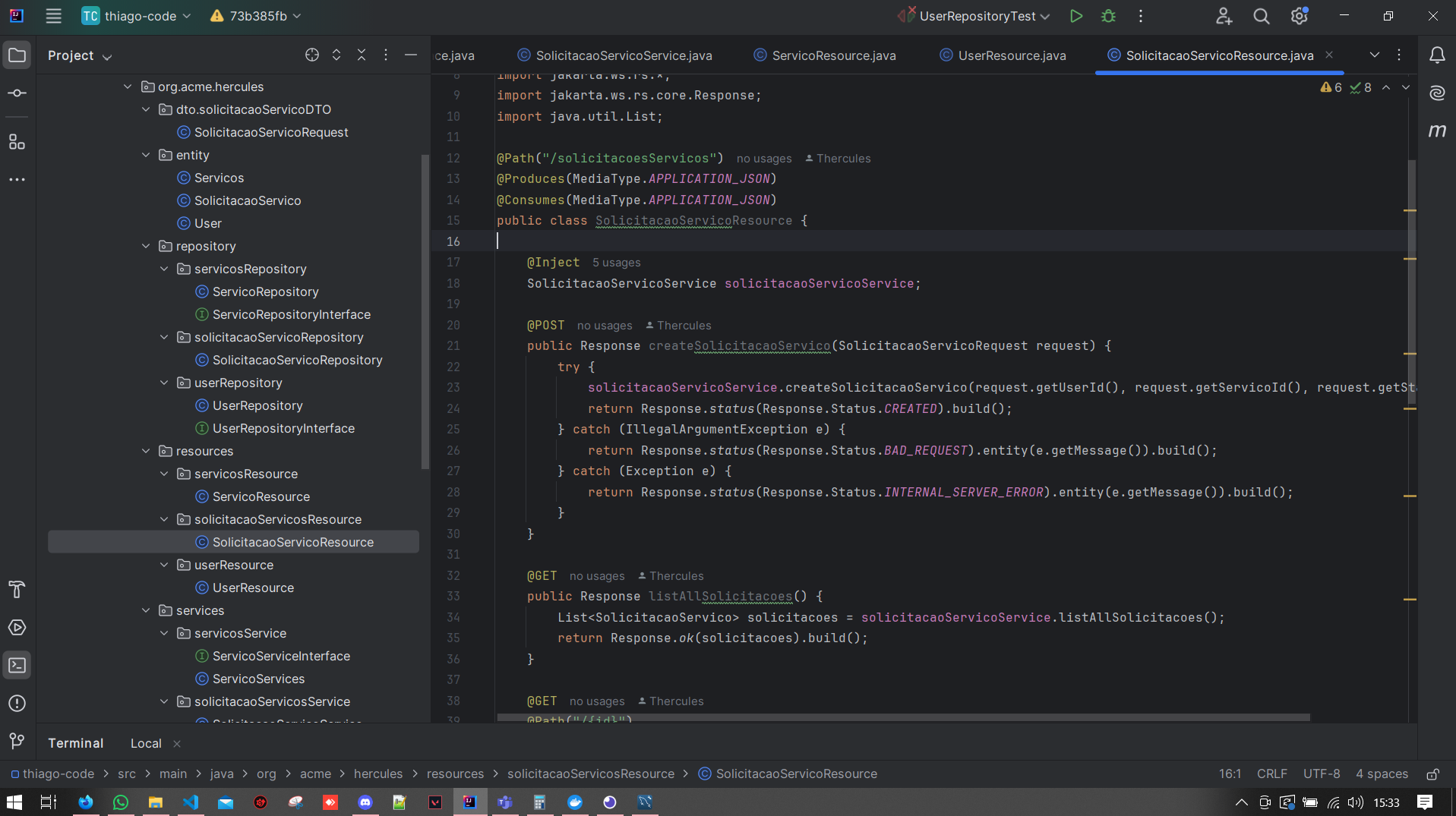Open the Maven tool window

pos(1437,131)
